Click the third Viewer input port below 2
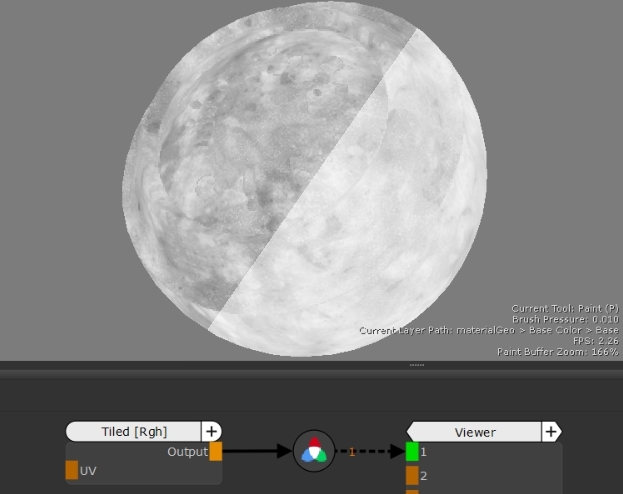 [412, 491]
